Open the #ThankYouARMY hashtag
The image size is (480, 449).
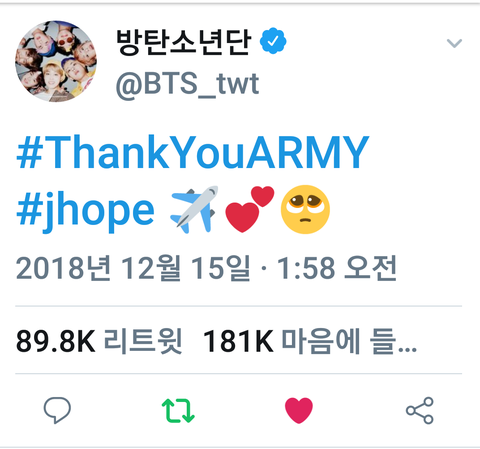[193, 152]
